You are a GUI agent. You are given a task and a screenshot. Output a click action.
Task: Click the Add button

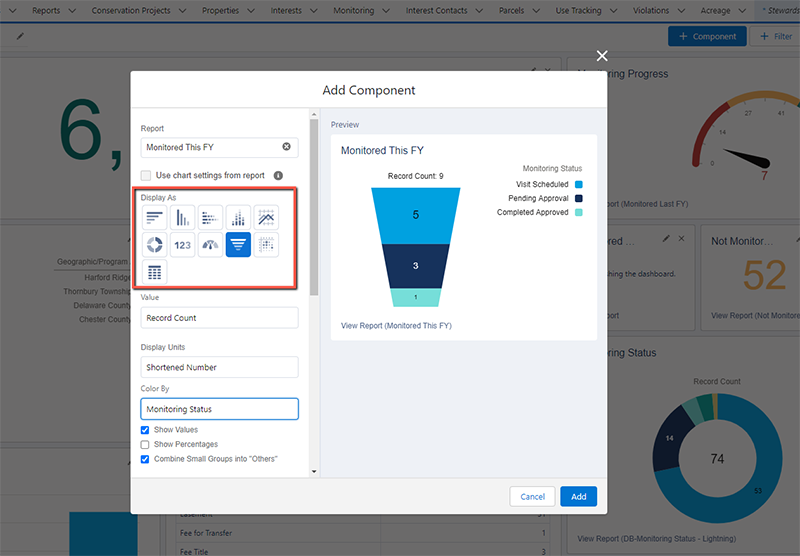point(579,497)
